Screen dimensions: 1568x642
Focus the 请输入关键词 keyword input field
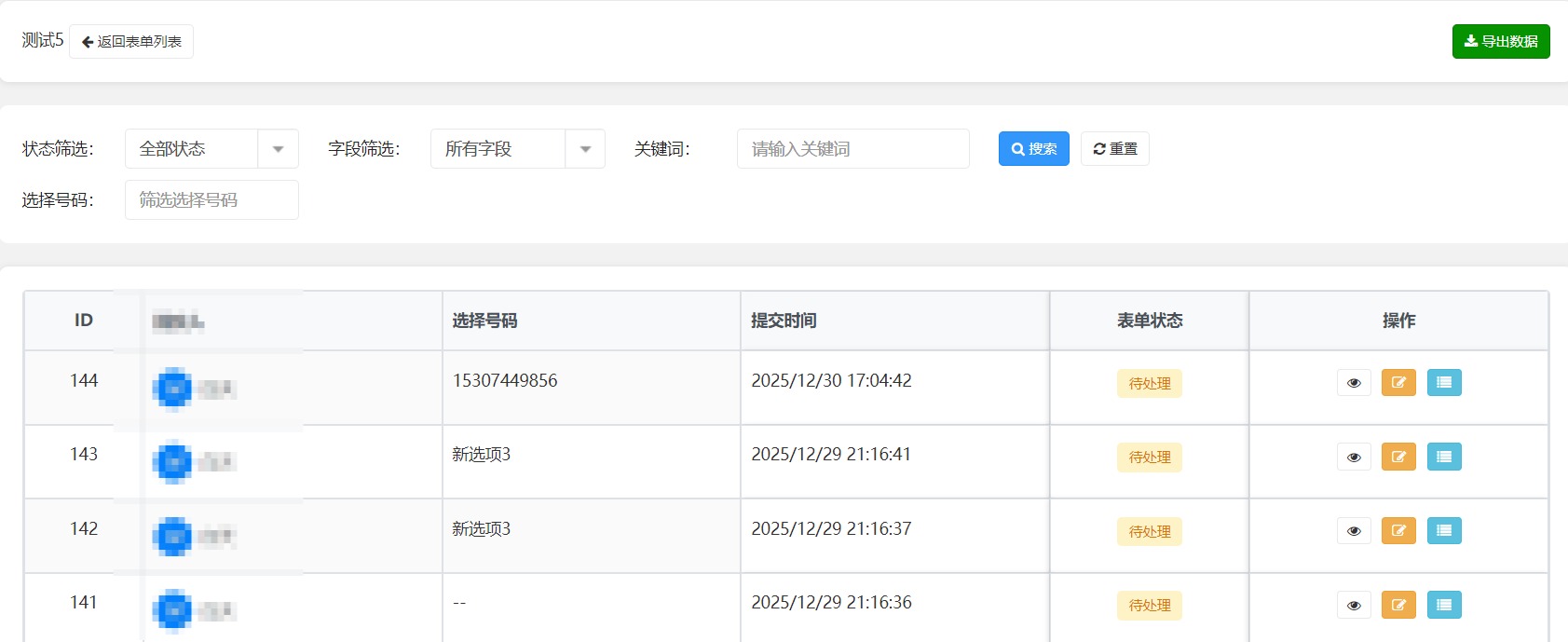tap(852, 149)
